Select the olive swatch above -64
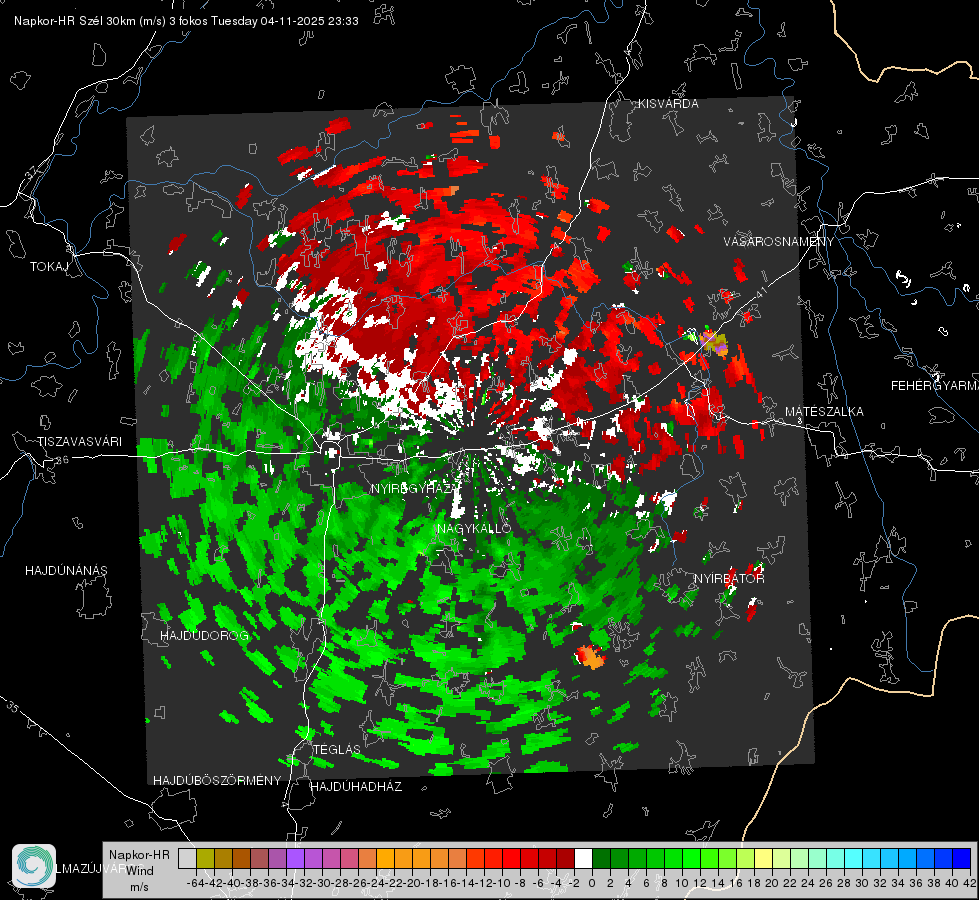Viewport: 979px width, 900px height. click(205, 858)
